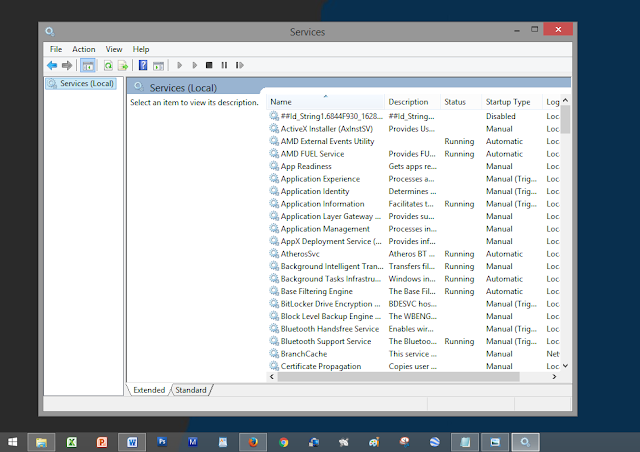Screen dimensions: 640x452
Task: Open the Windows Start button
Action: pos(13,442)
